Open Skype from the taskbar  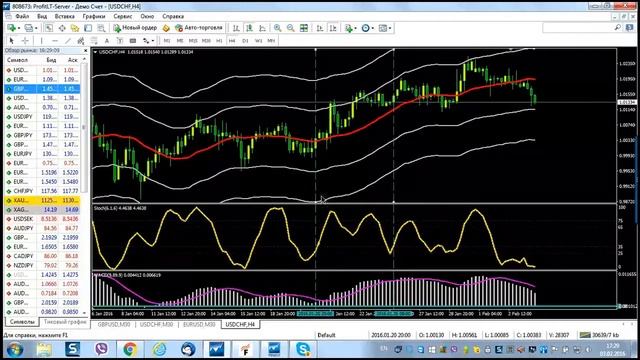pos(302,349)
